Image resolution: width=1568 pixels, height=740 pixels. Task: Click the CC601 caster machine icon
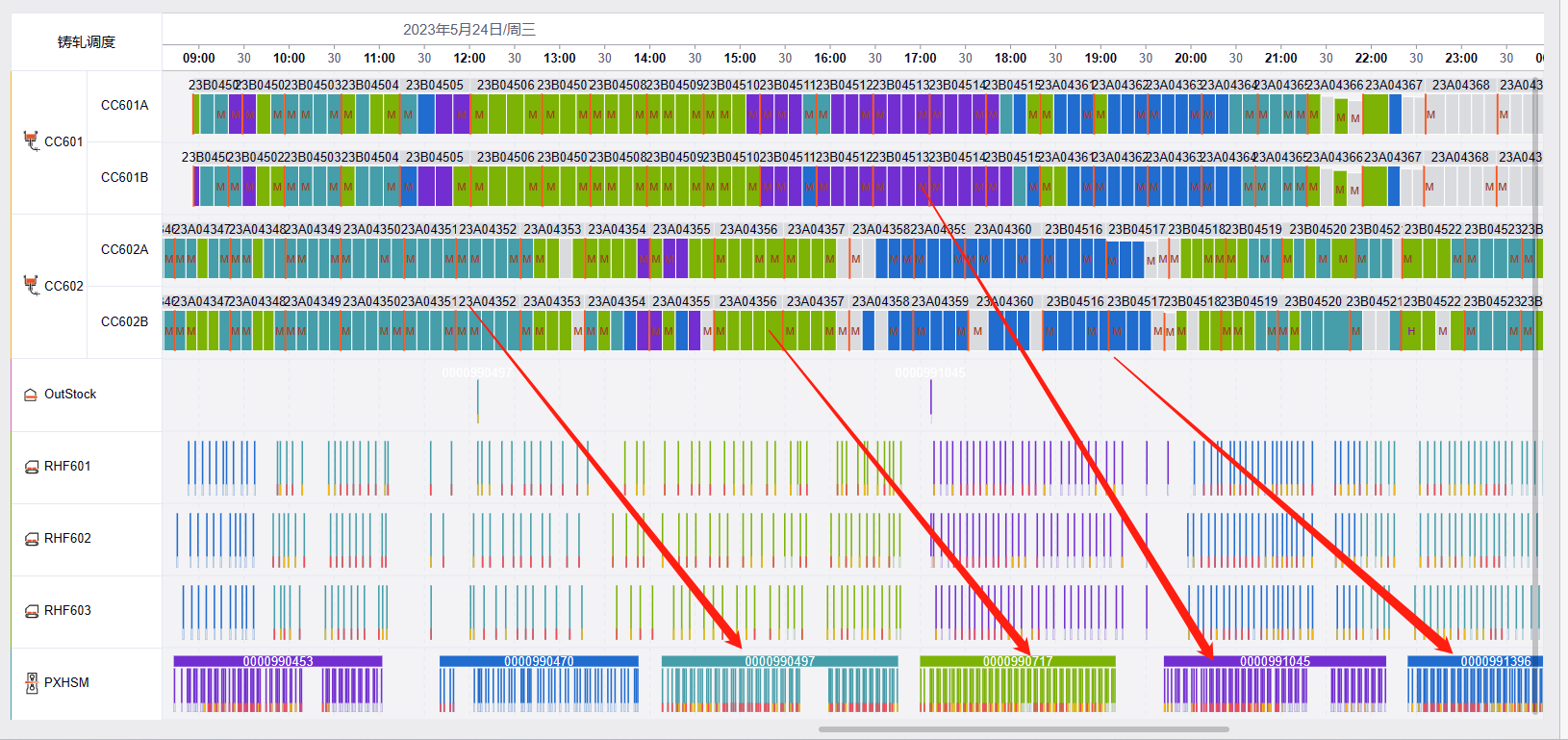click(x=31, y=141)
